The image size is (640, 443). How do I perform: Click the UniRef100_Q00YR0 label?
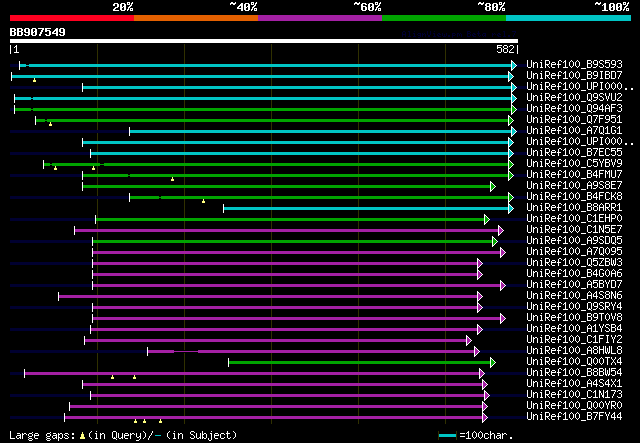pyautogui.click(x=574, y=406)
